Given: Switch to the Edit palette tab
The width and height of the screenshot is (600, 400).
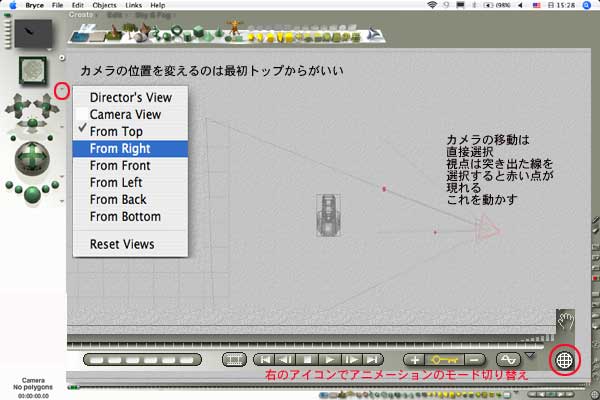Looking at the screenshot, I should click(x=115, y=15).
